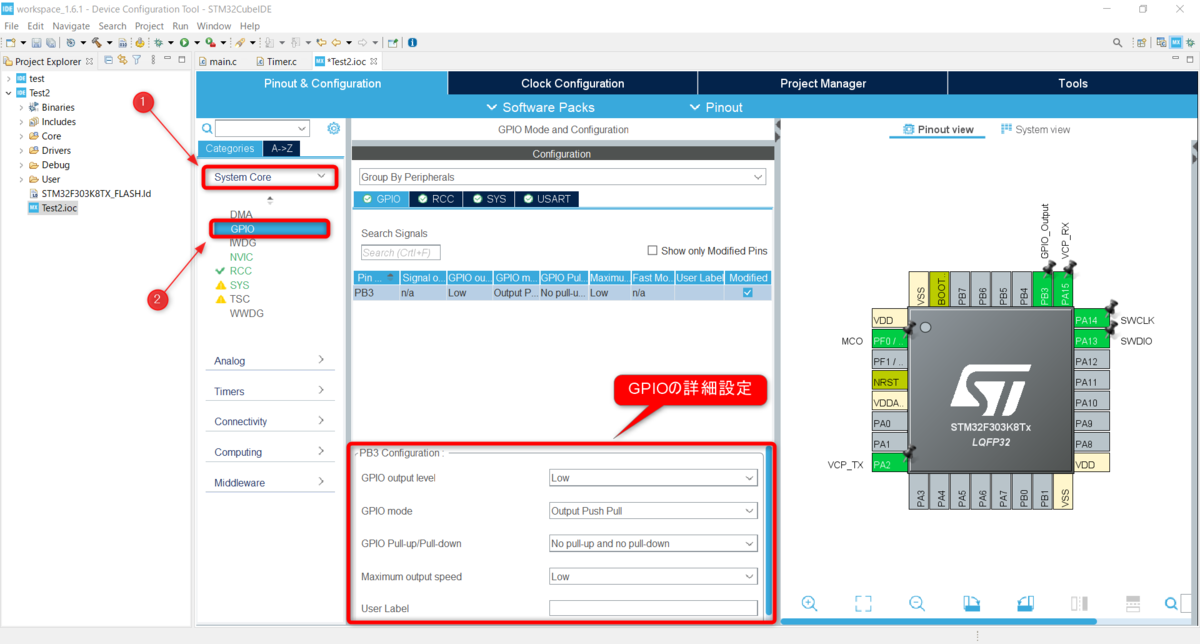Click the Save toolbar icon
Viewport: 1200px width, 644px height.
(x=36, y=43)
